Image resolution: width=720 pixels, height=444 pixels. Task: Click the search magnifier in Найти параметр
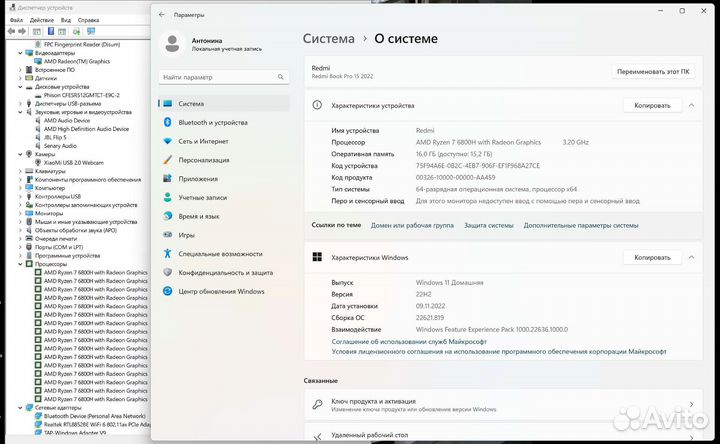click(281, 77)
